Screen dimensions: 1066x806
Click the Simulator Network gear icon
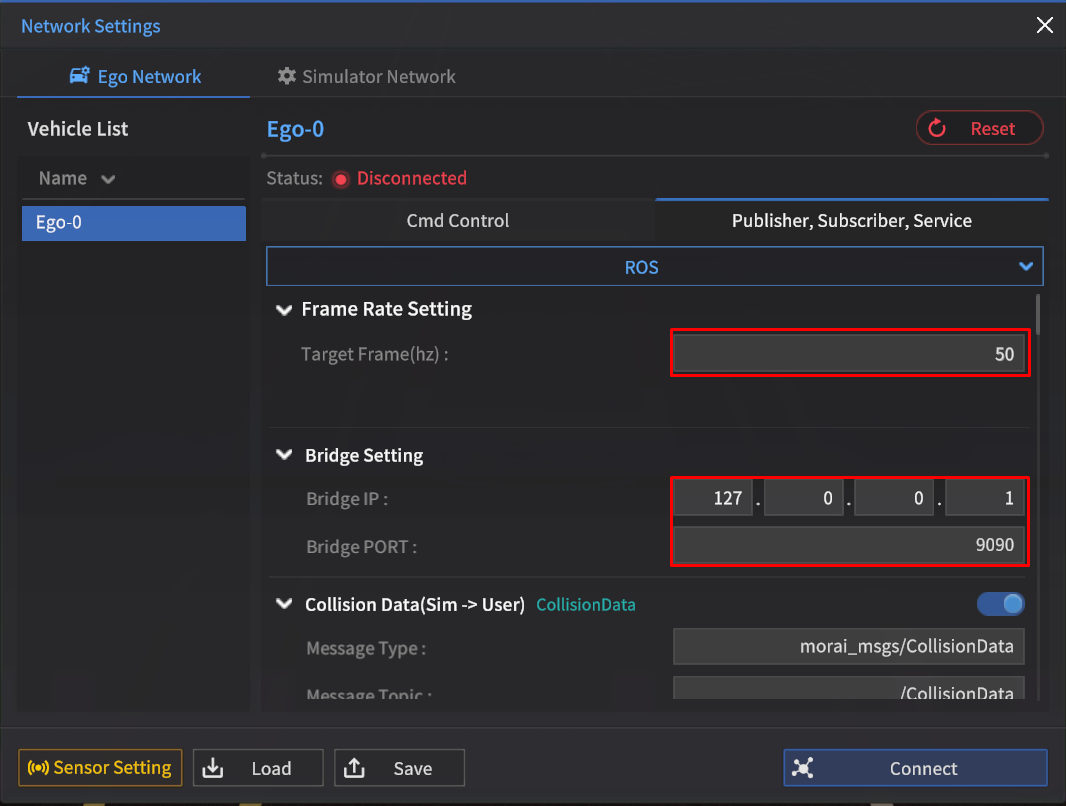(287, 76)
